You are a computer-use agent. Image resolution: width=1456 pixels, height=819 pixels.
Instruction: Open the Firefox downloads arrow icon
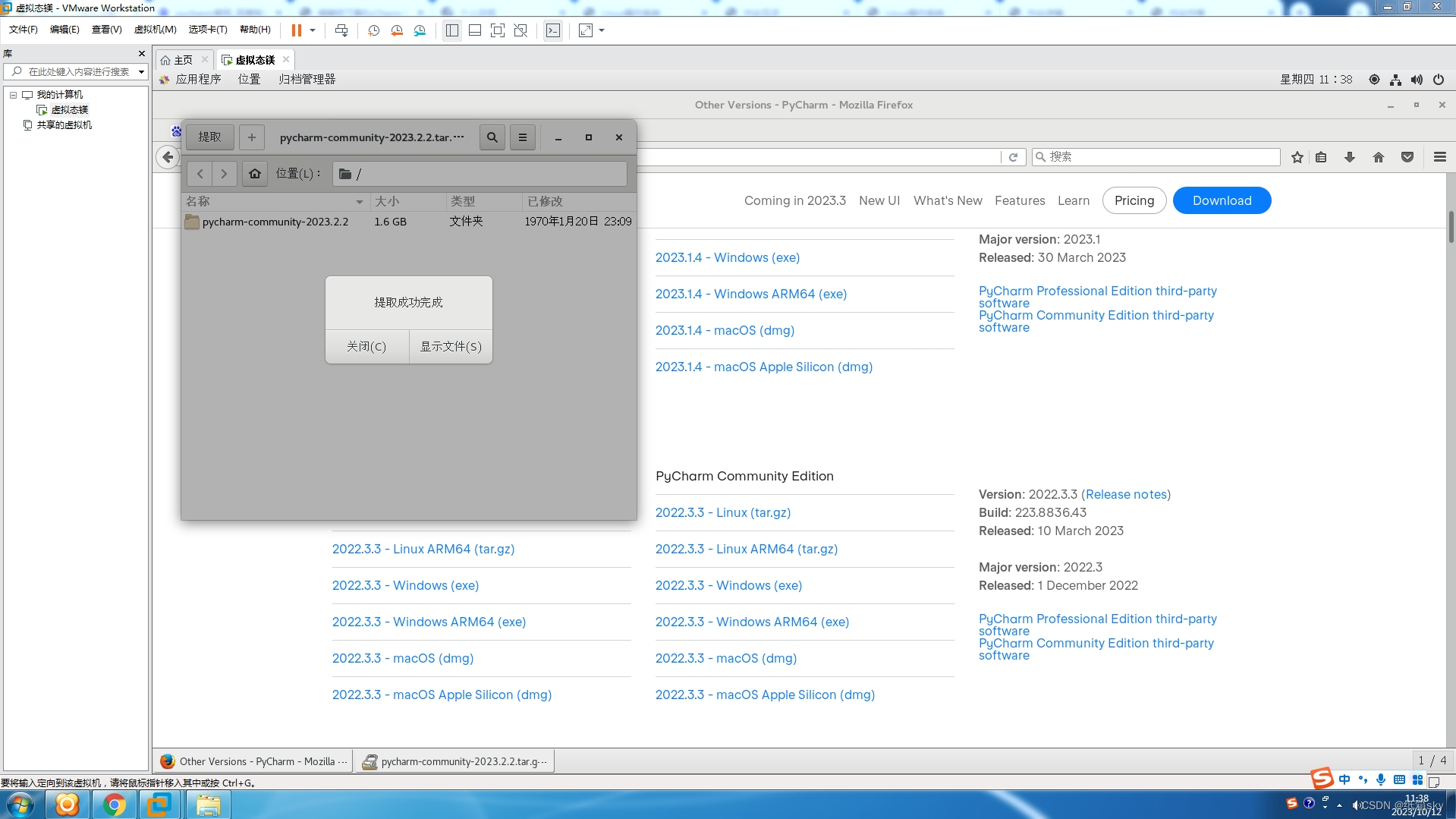[1350, 157]
